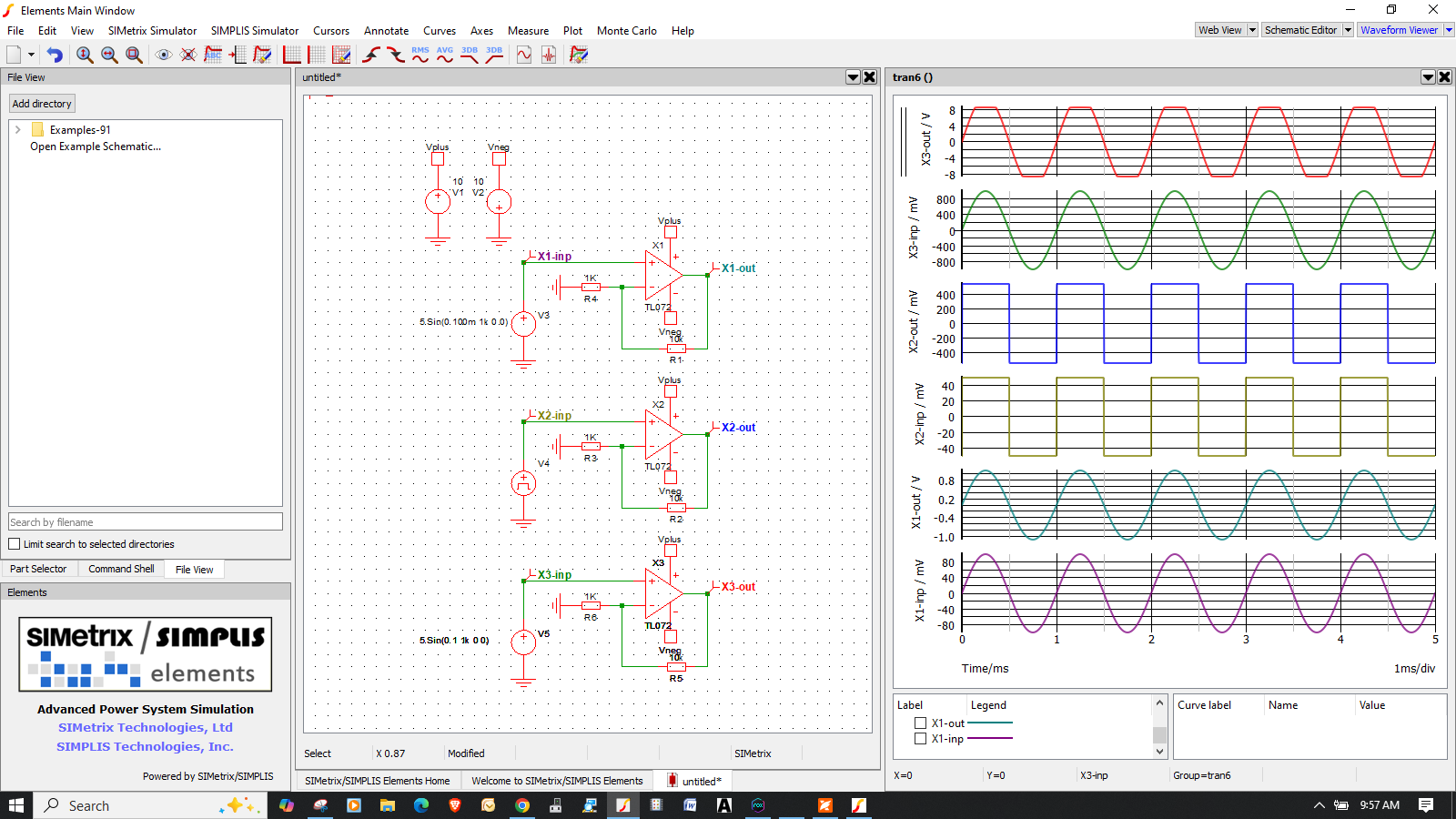
Task: Open the SIMetrix Technologies, Ltd link
Action: coord(146,727)
